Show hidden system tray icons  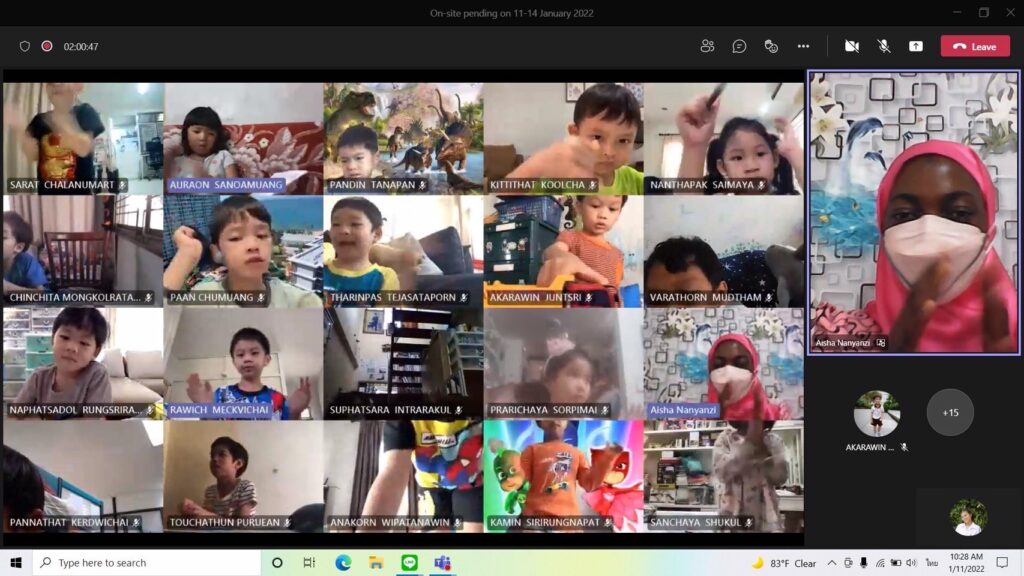coord(831,563)
